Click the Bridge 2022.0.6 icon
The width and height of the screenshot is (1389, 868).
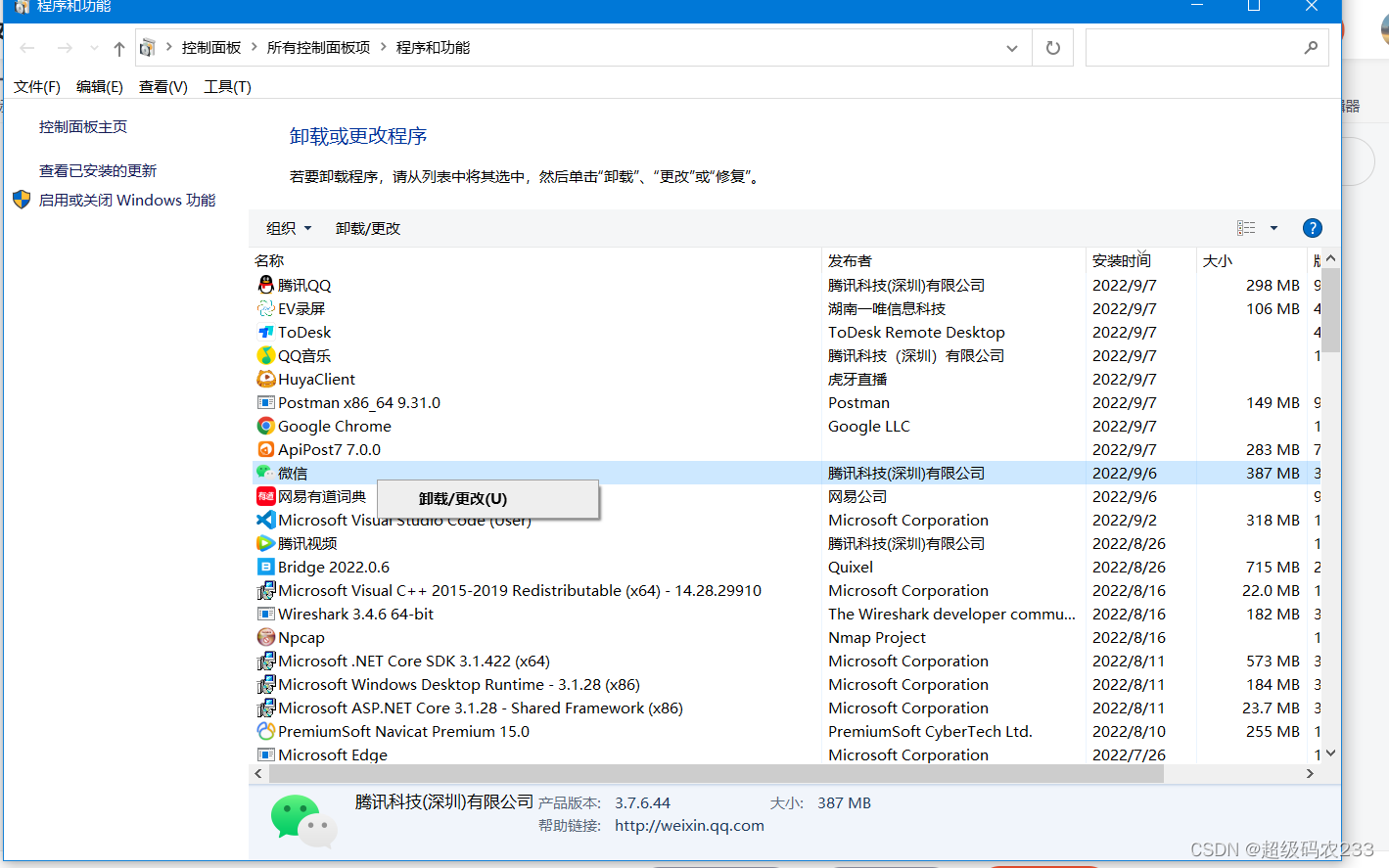pos(265,567)
